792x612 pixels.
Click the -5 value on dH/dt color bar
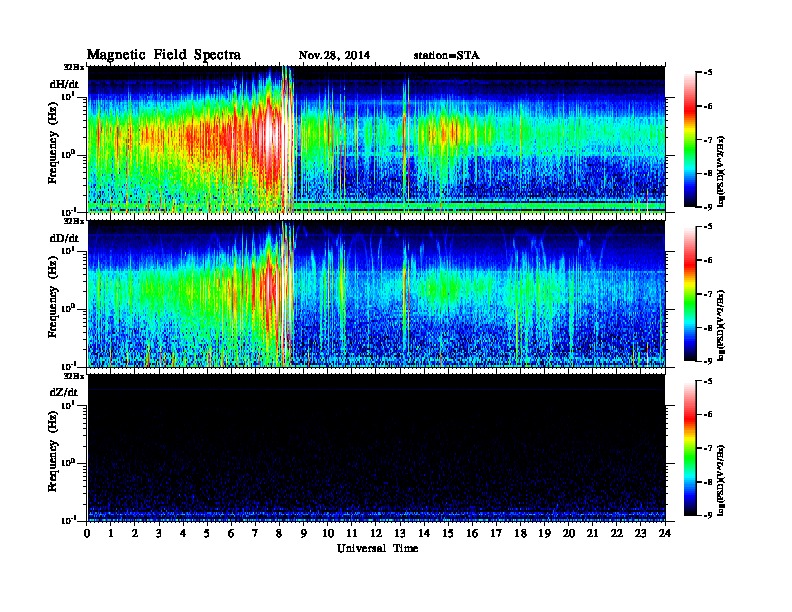pos(708,73)
